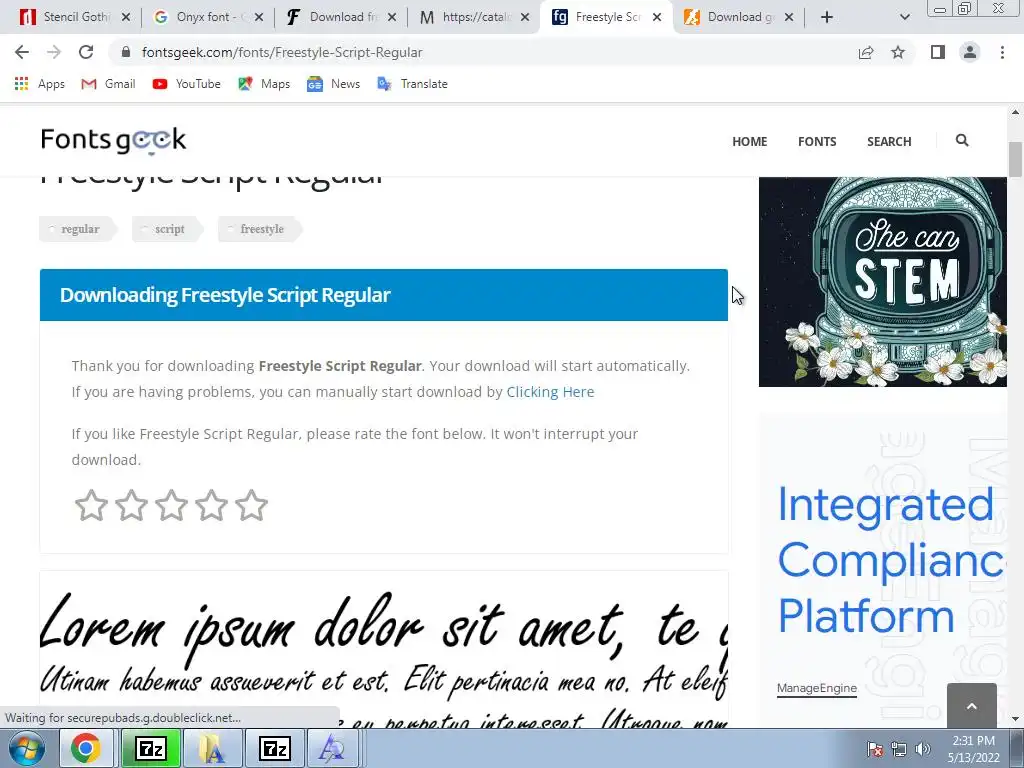
Task: Click the scrollbar up arrow
Action: point(1015,112)
